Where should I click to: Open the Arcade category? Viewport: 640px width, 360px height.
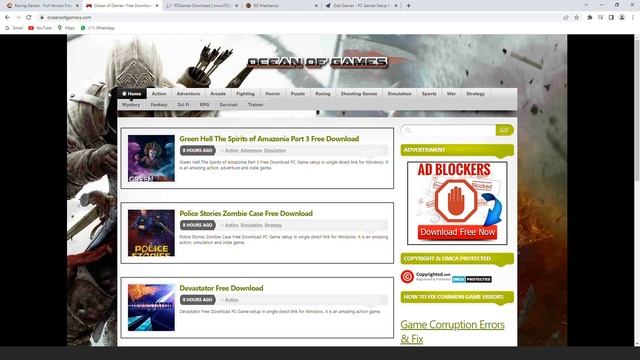218,93
